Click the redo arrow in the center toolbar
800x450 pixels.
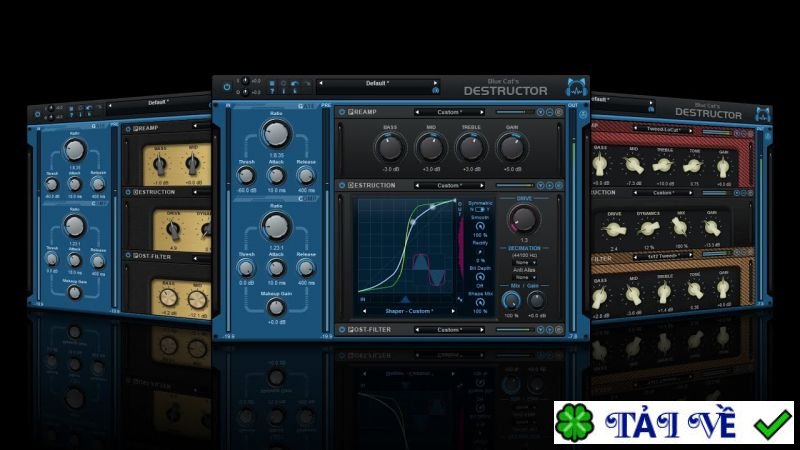pyautogui.click(x=307, y=84)
